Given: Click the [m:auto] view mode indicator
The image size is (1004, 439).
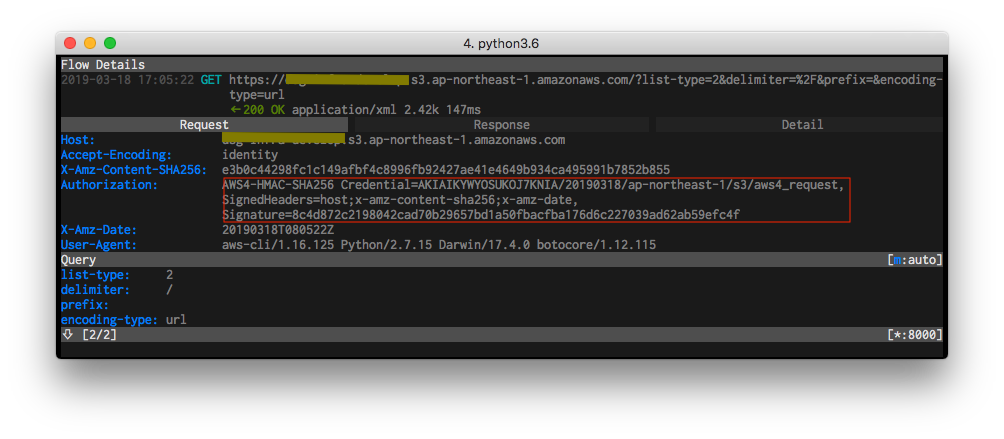Looking at the screenshot, I should tap(914, 260).
